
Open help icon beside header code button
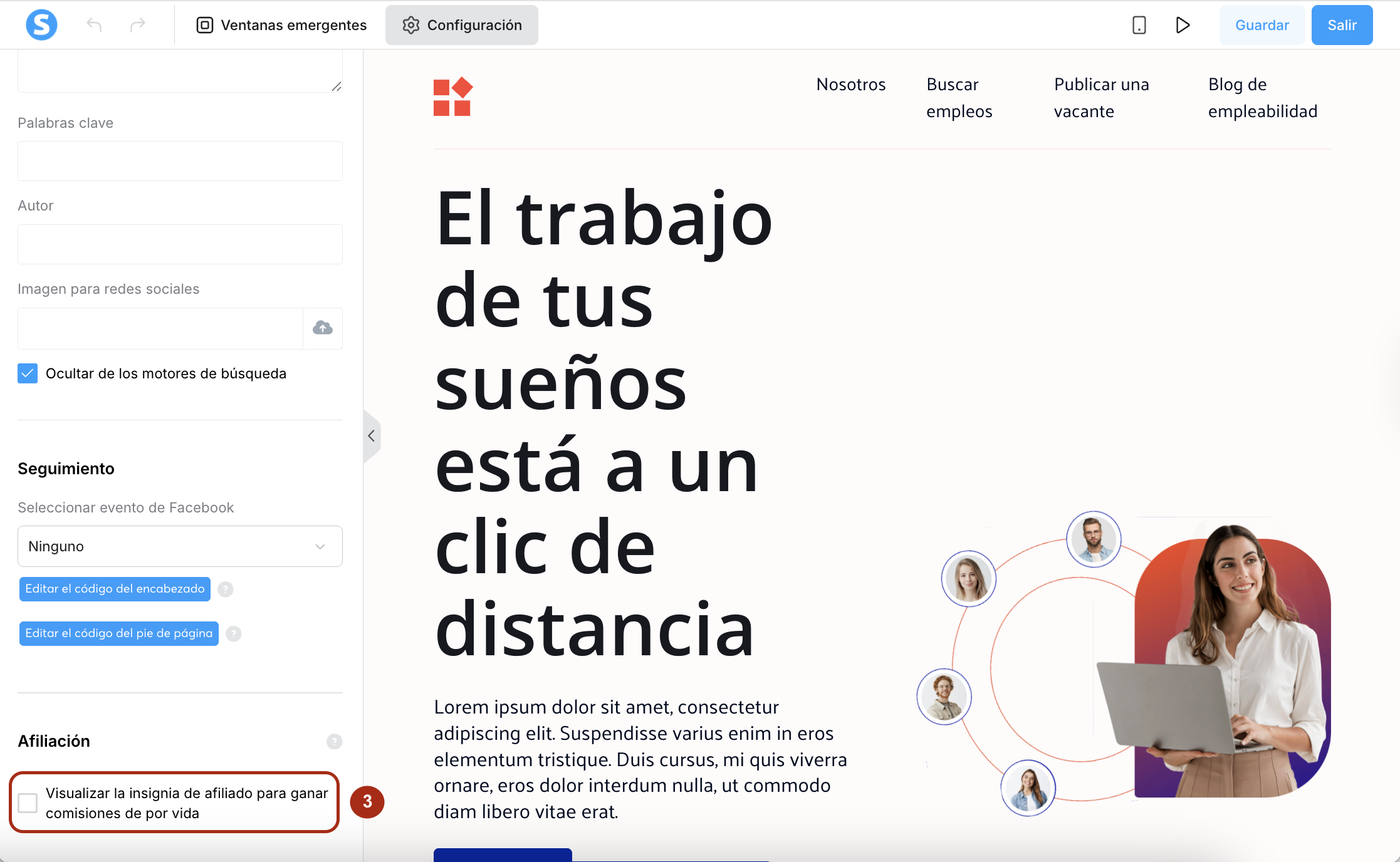(x=226, y=589)
